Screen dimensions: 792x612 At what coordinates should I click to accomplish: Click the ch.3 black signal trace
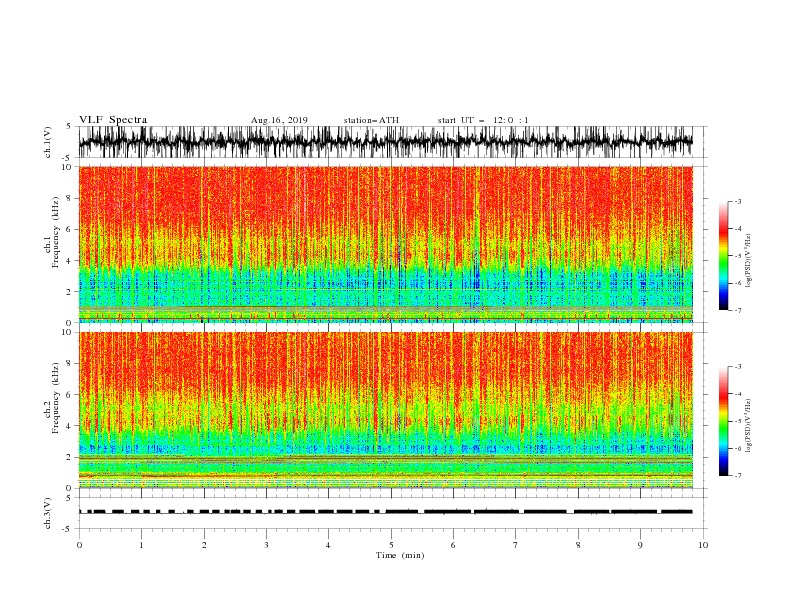coord(386,512)
